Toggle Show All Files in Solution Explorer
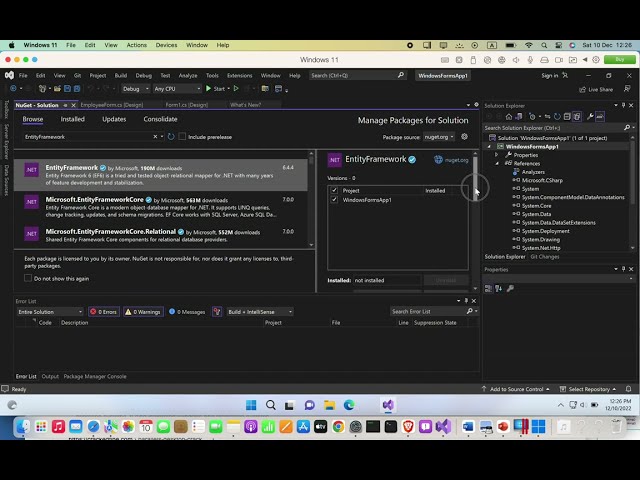Screen dimensions: 640x480 pyautogui.click(x=577, y=117)
